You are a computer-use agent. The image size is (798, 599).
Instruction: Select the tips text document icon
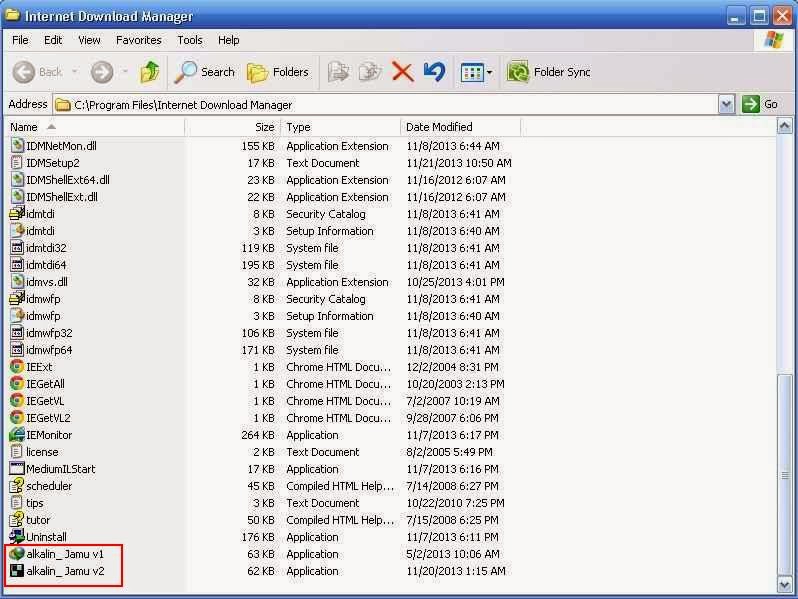click(x=17, y=503)
